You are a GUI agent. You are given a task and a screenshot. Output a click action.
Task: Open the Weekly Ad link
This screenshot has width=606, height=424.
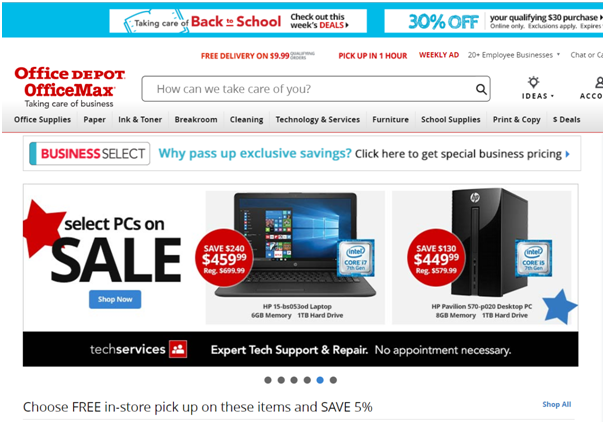point(439,55)
